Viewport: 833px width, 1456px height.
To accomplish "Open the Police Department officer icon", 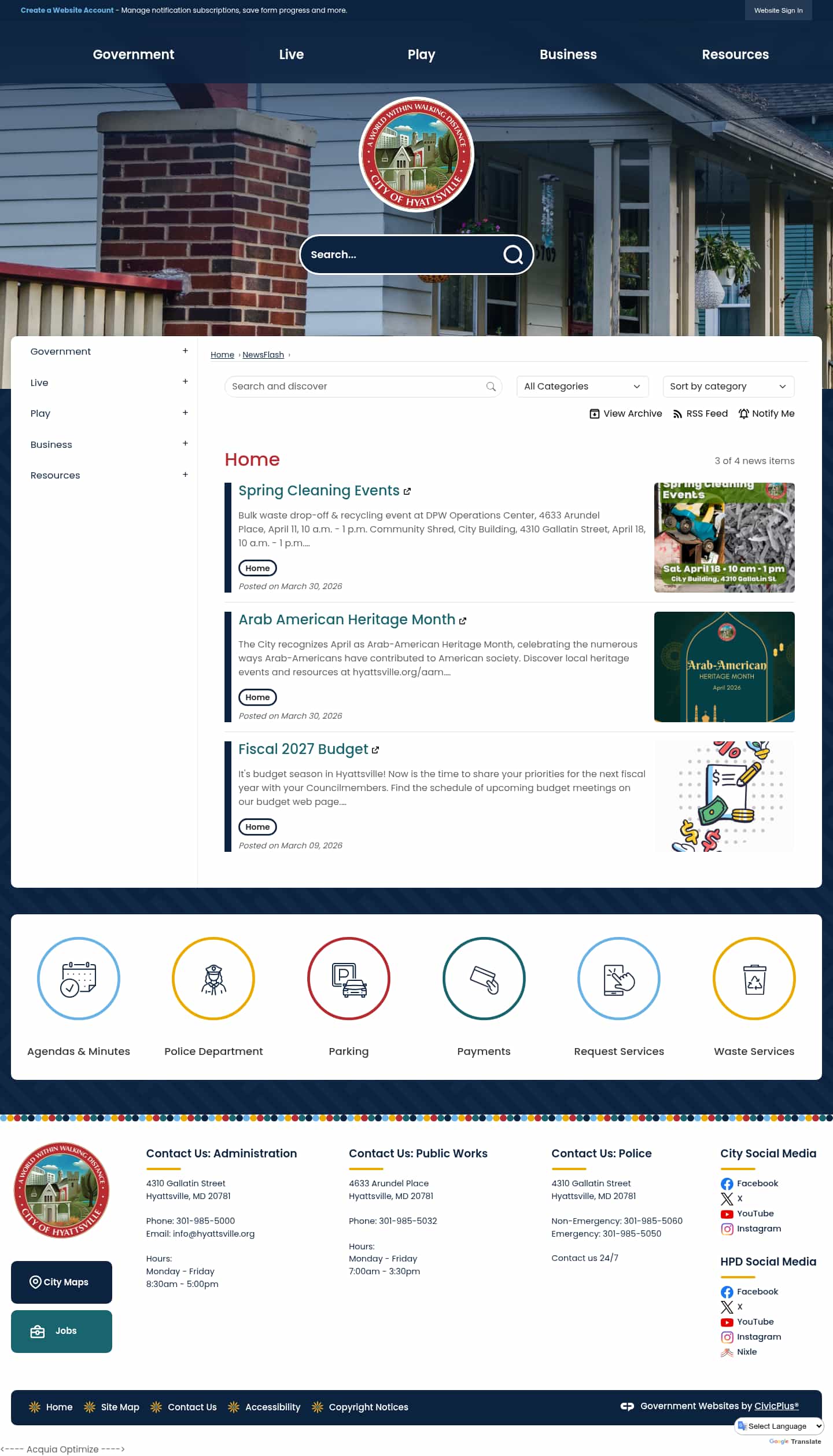I will pyautogui.click(x=213, y=979).
